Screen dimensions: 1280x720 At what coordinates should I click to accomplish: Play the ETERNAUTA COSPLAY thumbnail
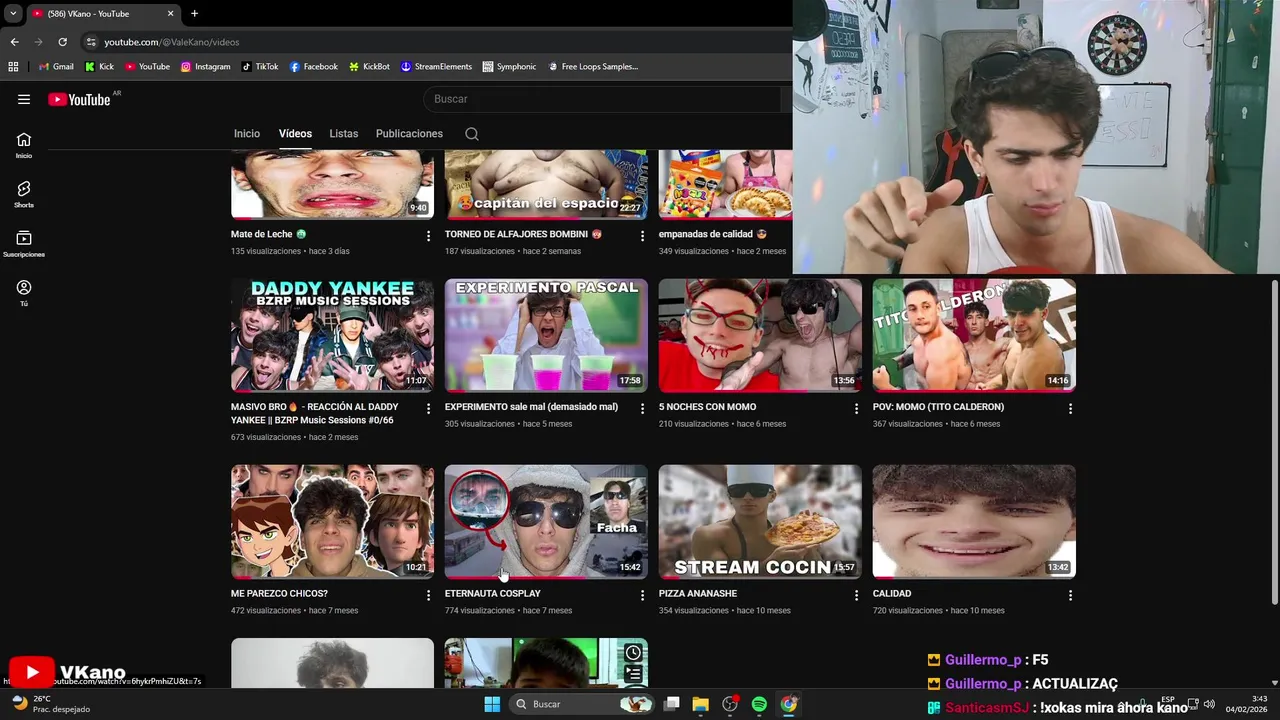(546, 521)
